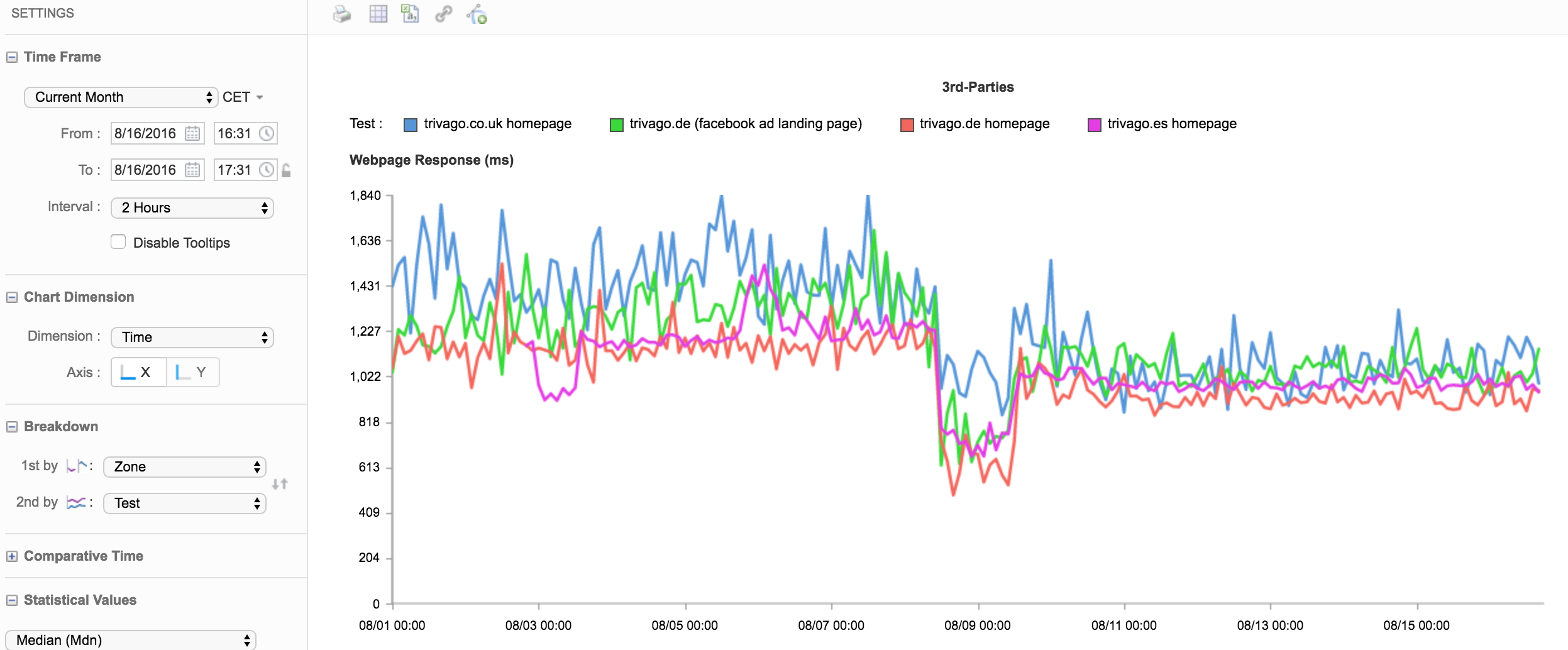Open the Median (Mdn) statistics dropdown
Viewport: 1568px width, 650px height.
tap(131, 640)
